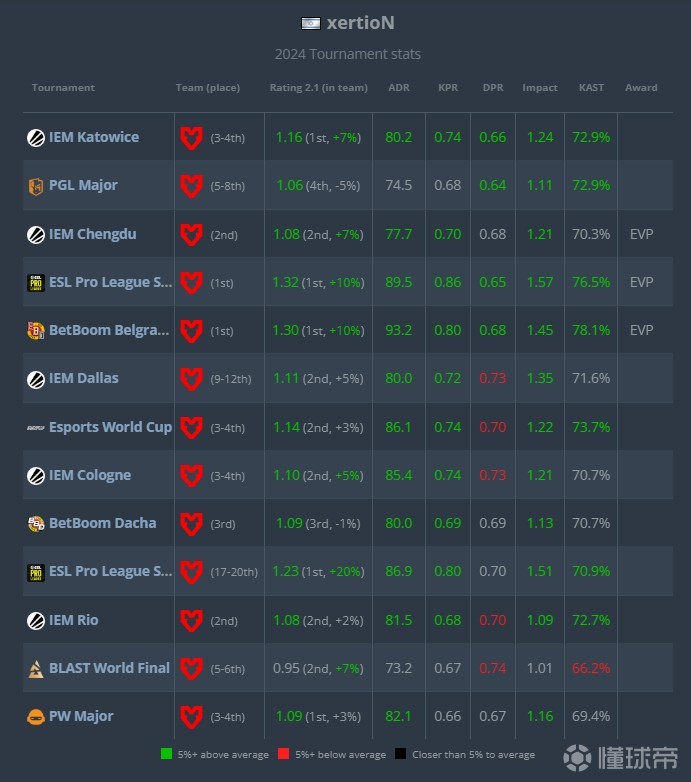Click the Esports World Cup logo icon

click(35, 427)
